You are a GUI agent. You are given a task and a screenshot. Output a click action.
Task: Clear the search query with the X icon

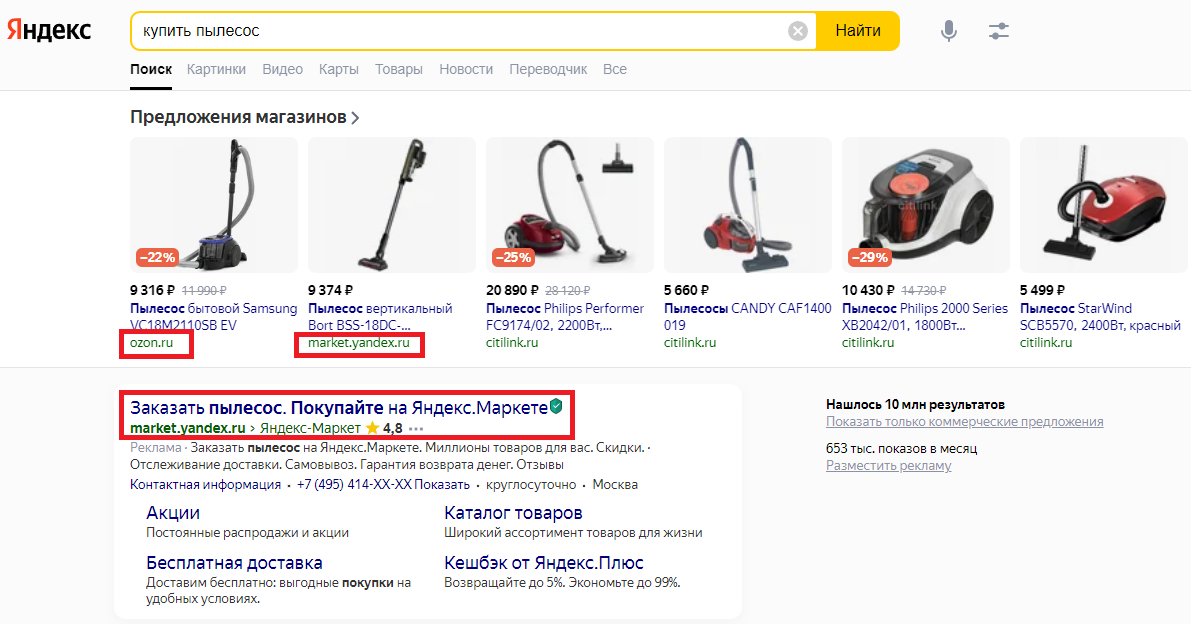coord(798,31)
